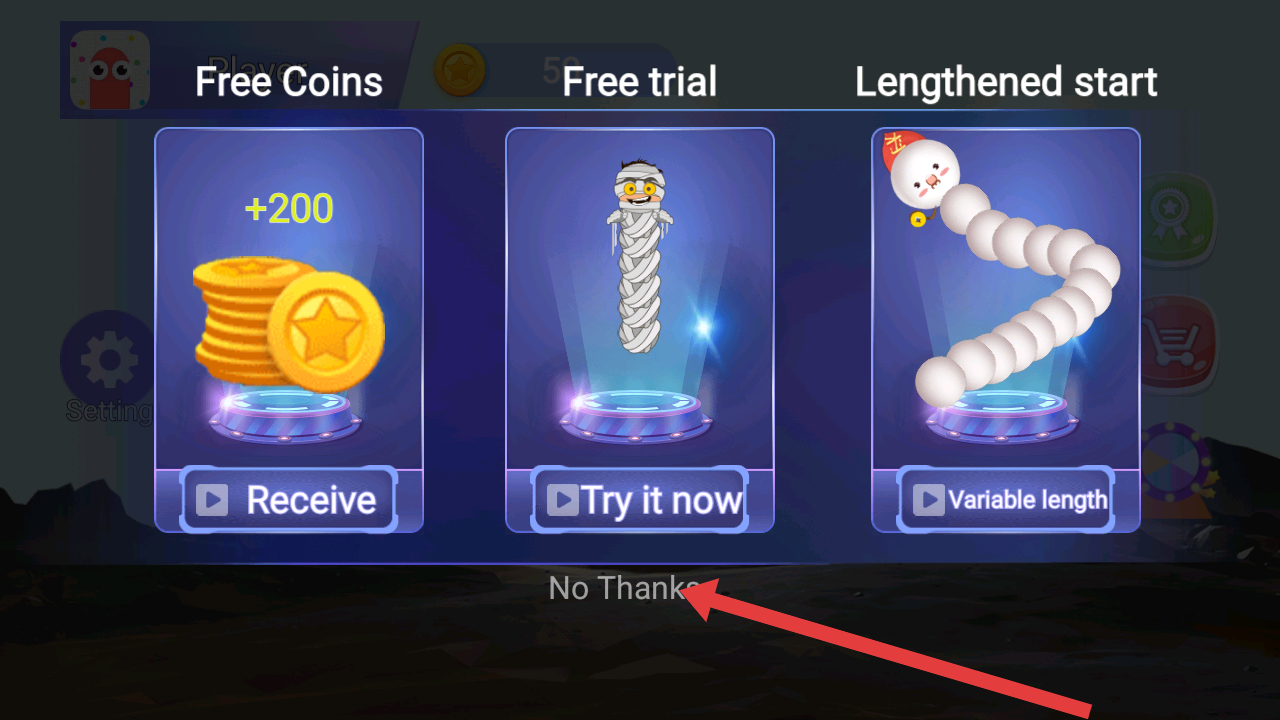The height and width of the screenshot is (720, 1280).
Task: Select the mummy snake skin preview
Action: [x=640, y=256]
